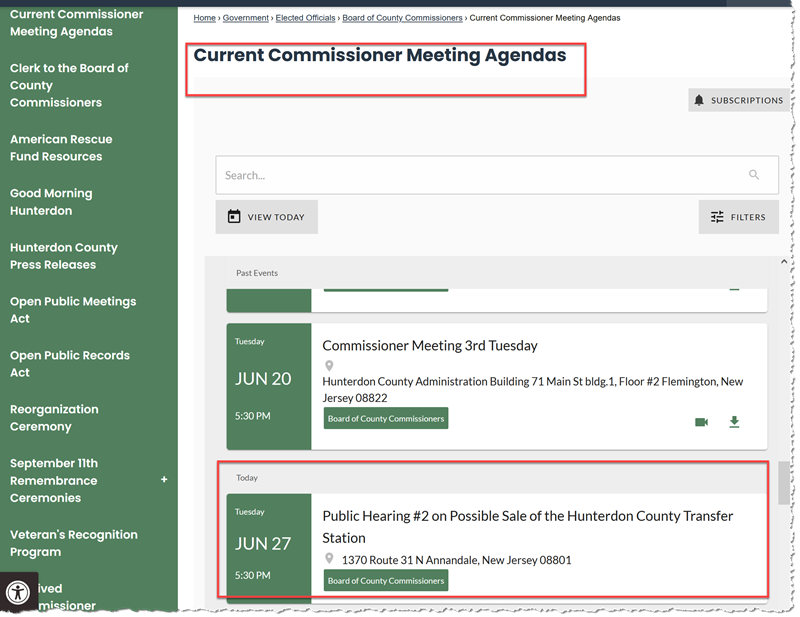This screenshot has width=800, height=617.
Task: Click Board of County Commissioners tag on Jun 20
Action: pos(386,418)
